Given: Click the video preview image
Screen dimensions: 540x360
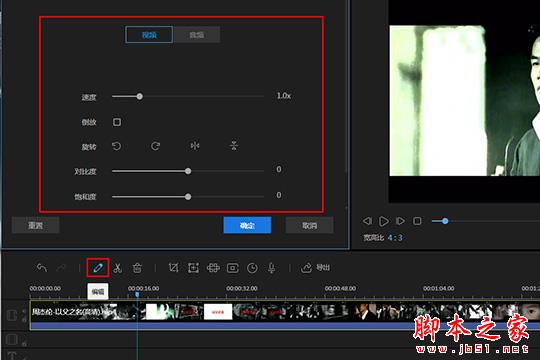Looking at the screenshot, I should click(x=465, y=101).
